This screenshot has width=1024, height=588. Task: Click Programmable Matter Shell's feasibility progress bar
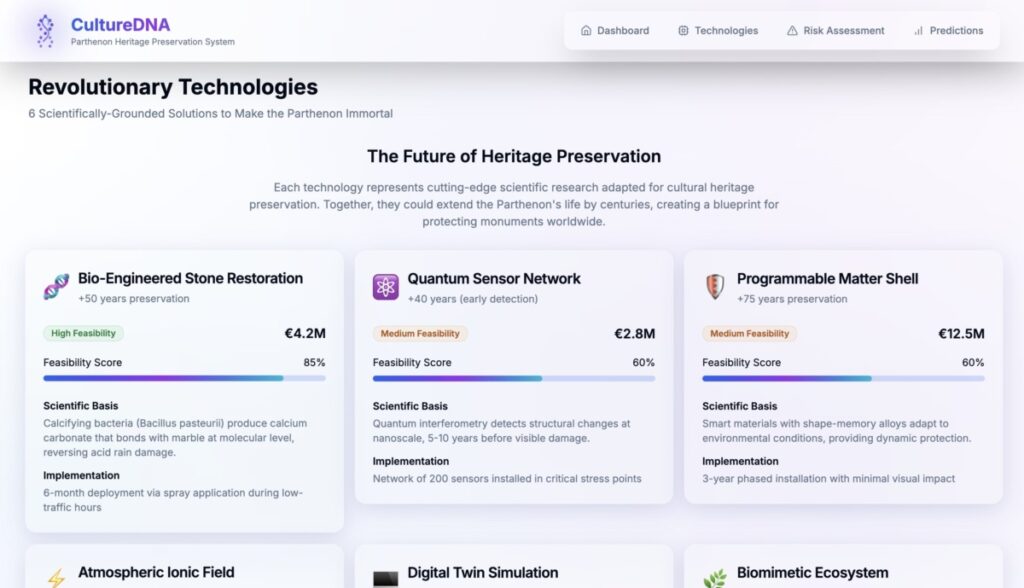coord(843,378)
